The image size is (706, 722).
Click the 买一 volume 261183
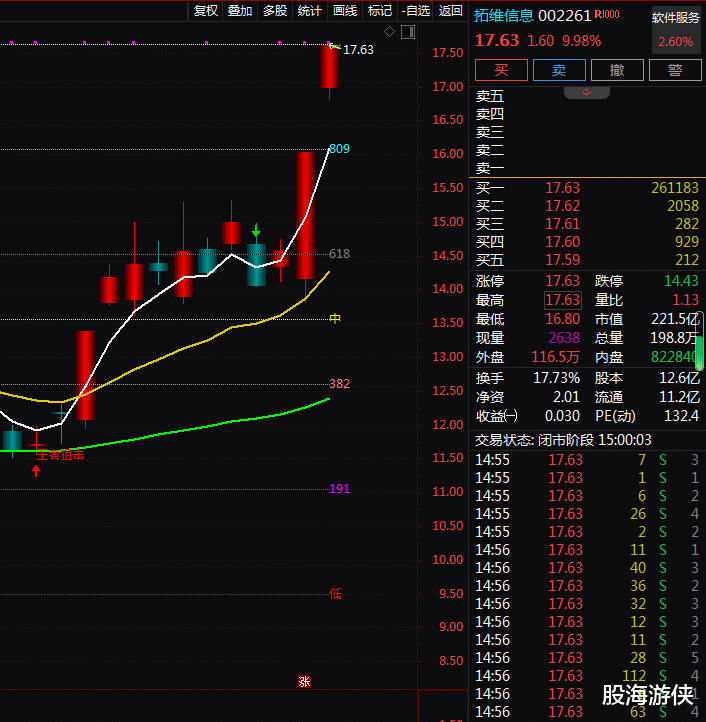(x=675, y=188)
